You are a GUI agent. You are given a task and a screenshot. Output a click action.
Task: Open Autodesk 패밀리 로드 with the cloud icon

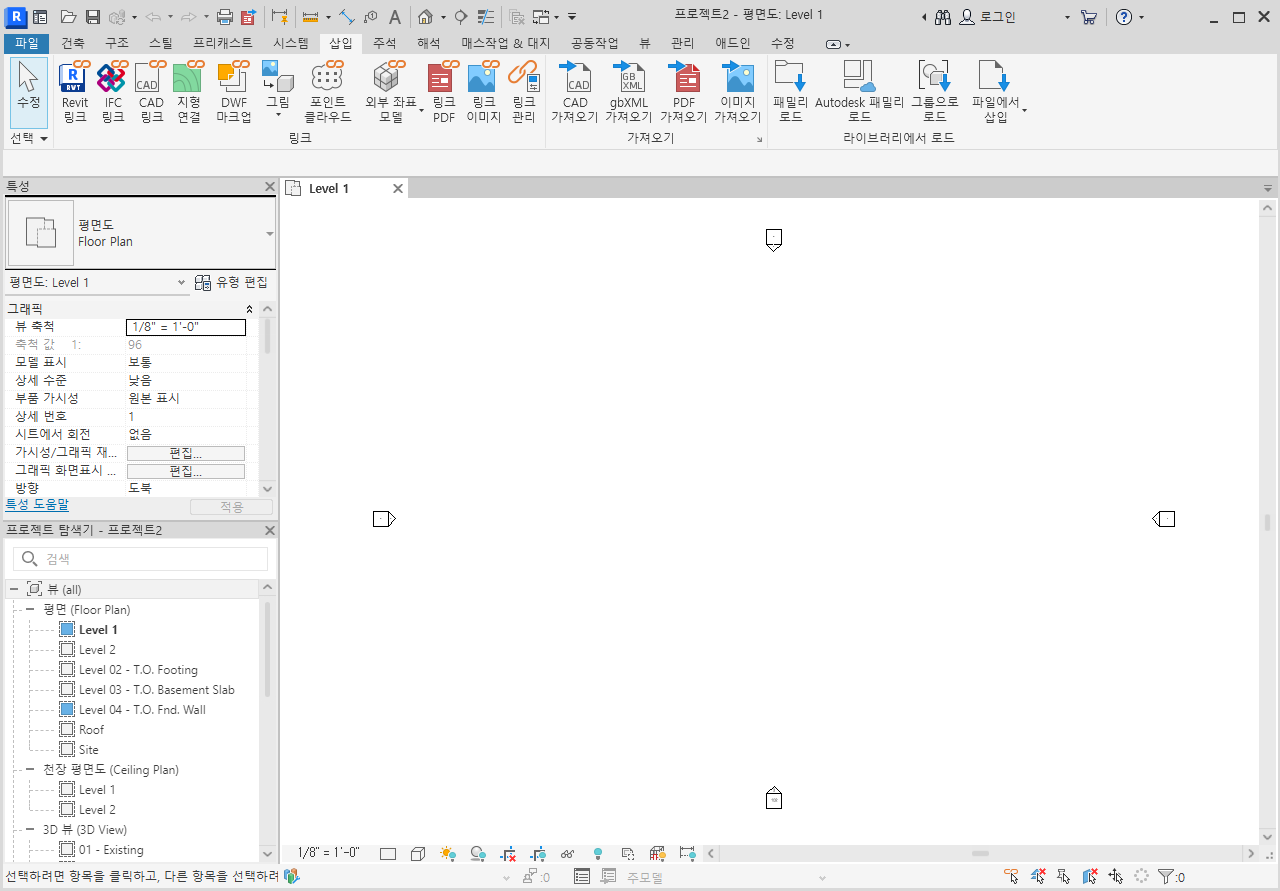[859, 92]
